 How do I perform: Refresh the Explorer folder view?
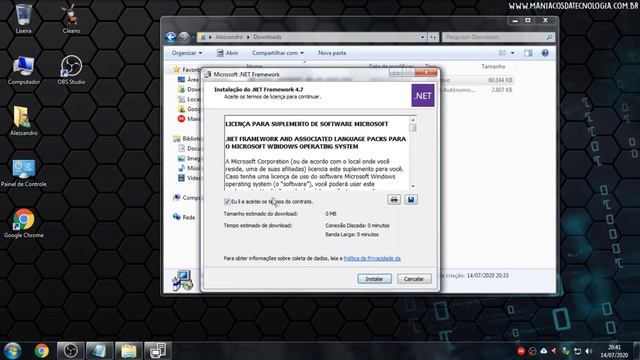(433, 37)
